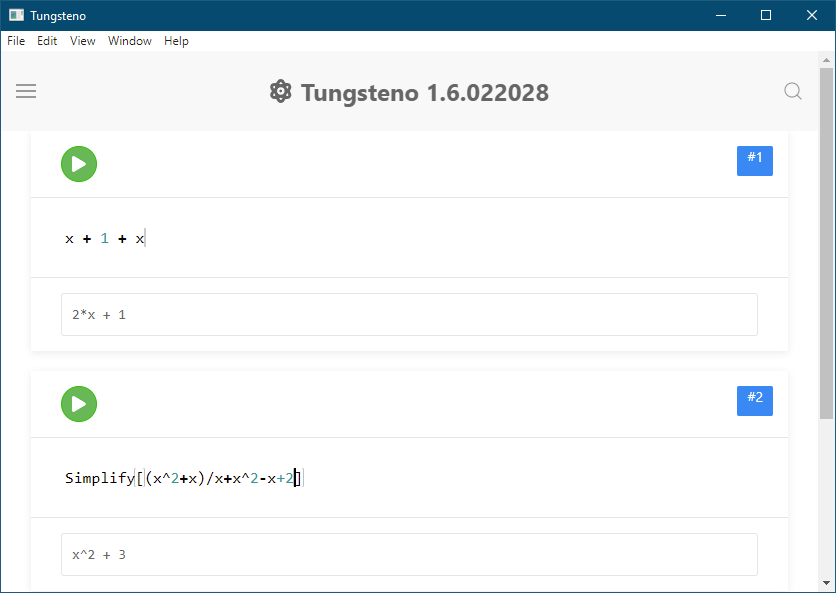This screenshot has width=836, height=593.
Task: Click the search magnifier icon
Action: click(793, 91)
